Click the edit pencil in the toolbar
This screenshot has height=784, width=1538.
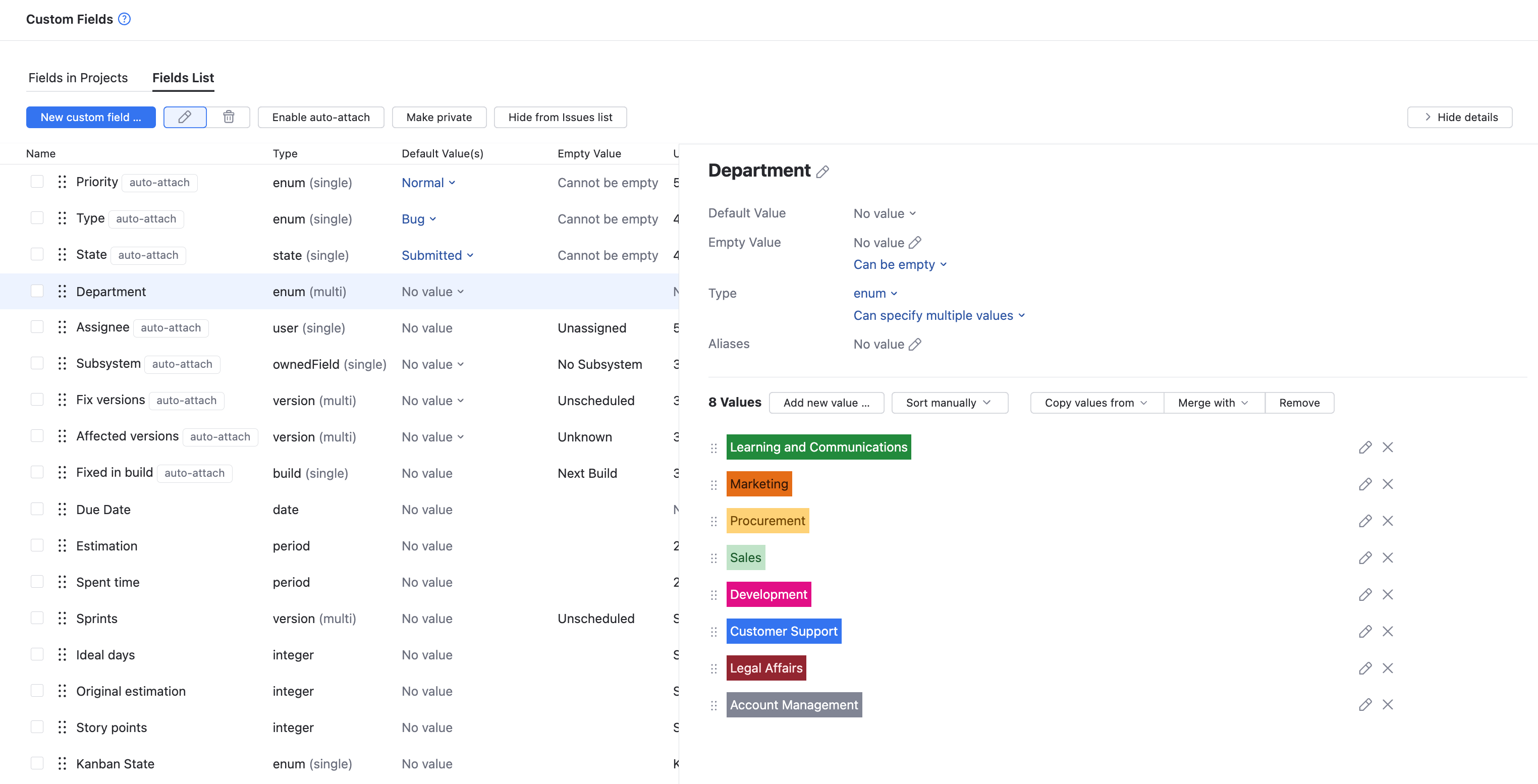(x=185, y=117)
